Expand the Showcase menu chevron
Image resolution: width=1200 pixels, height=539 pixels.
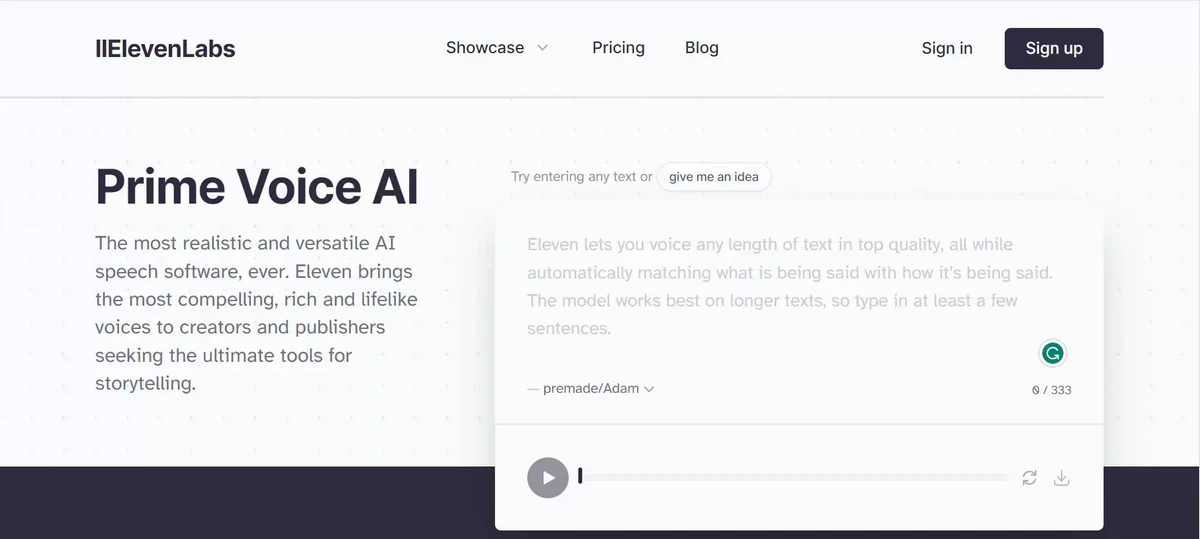click(543, 48)
